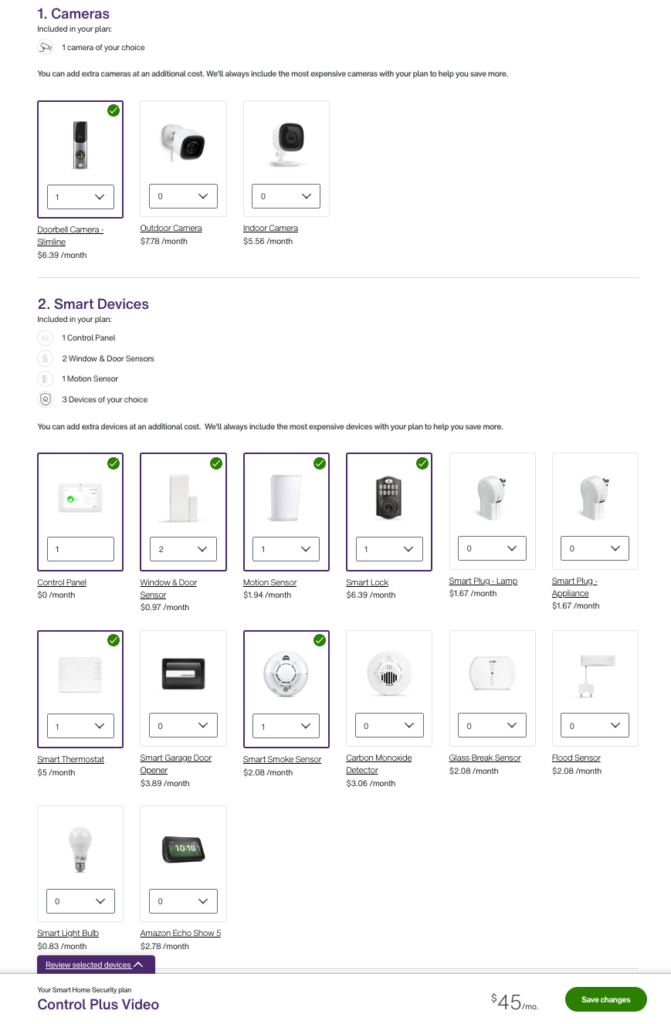Expand the Review selected devices panel
The width and height of the screenshot is (671, 1024).
[96, 965]
